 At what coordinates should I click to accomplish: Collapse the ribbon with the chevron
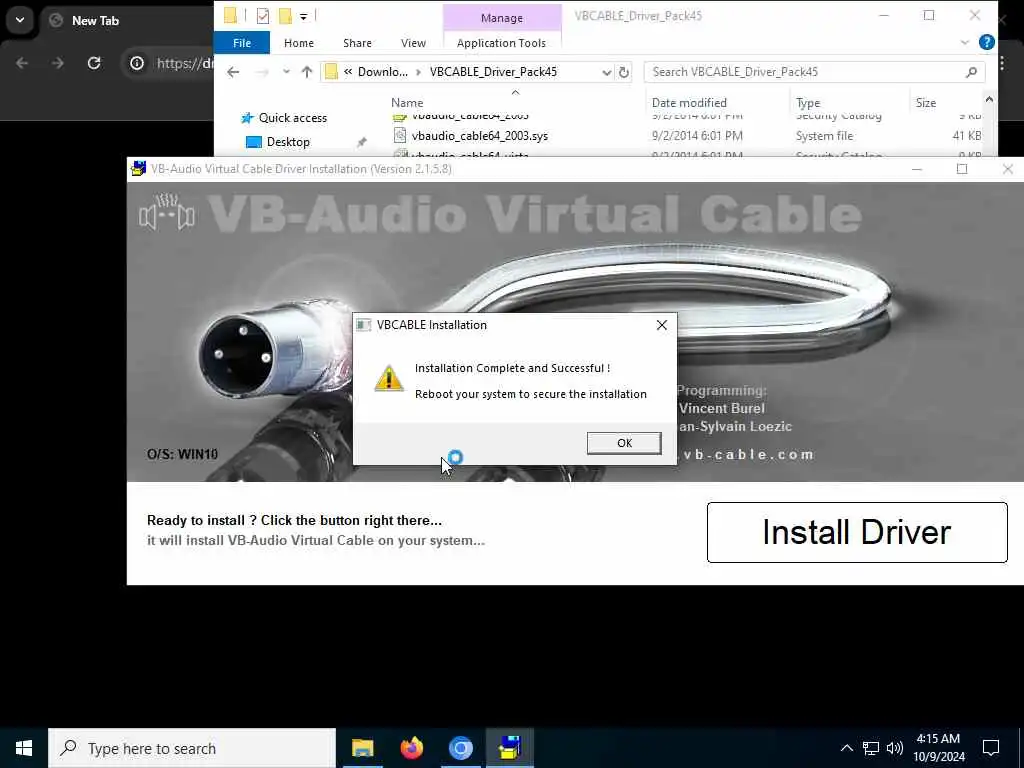(965, 42)
